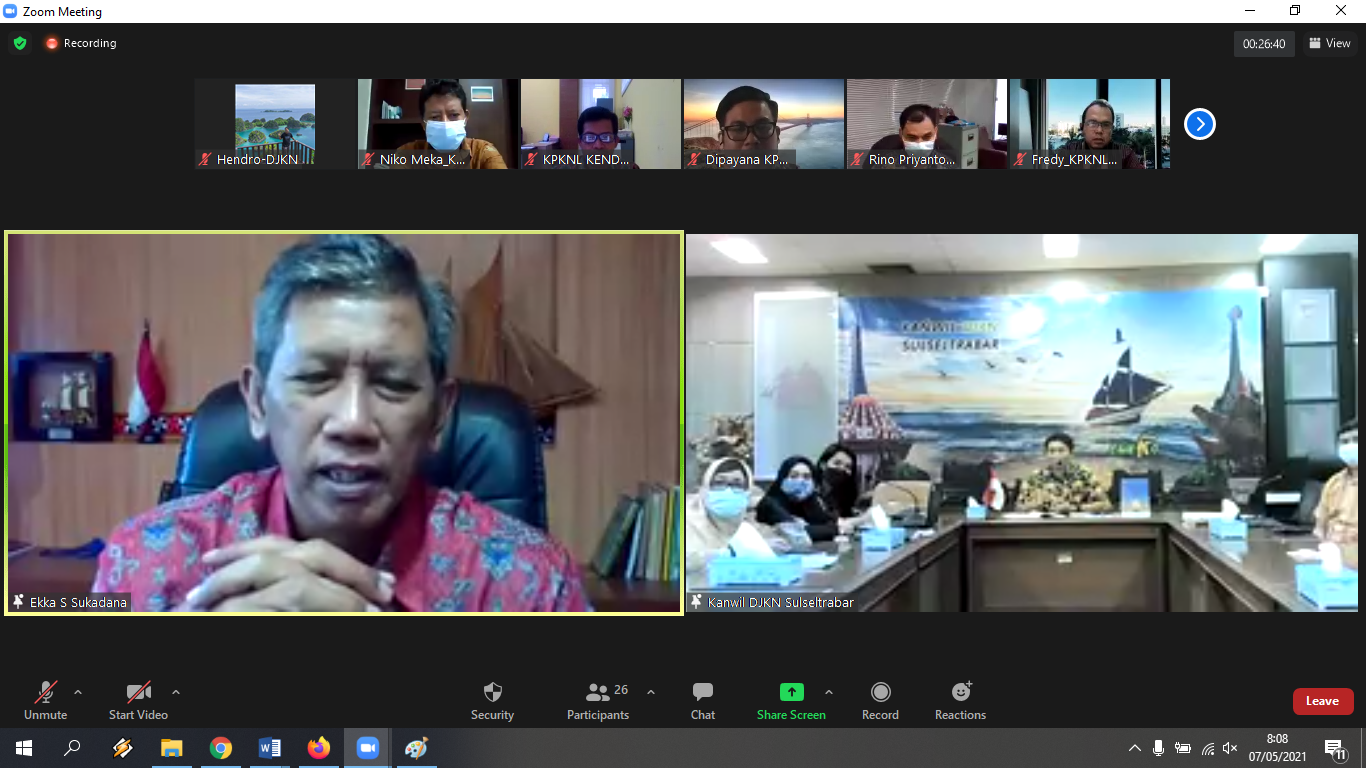Expand audio options arrow beside Unmute
Viewport: 1366px width, 768px height.
coord(78,692)
